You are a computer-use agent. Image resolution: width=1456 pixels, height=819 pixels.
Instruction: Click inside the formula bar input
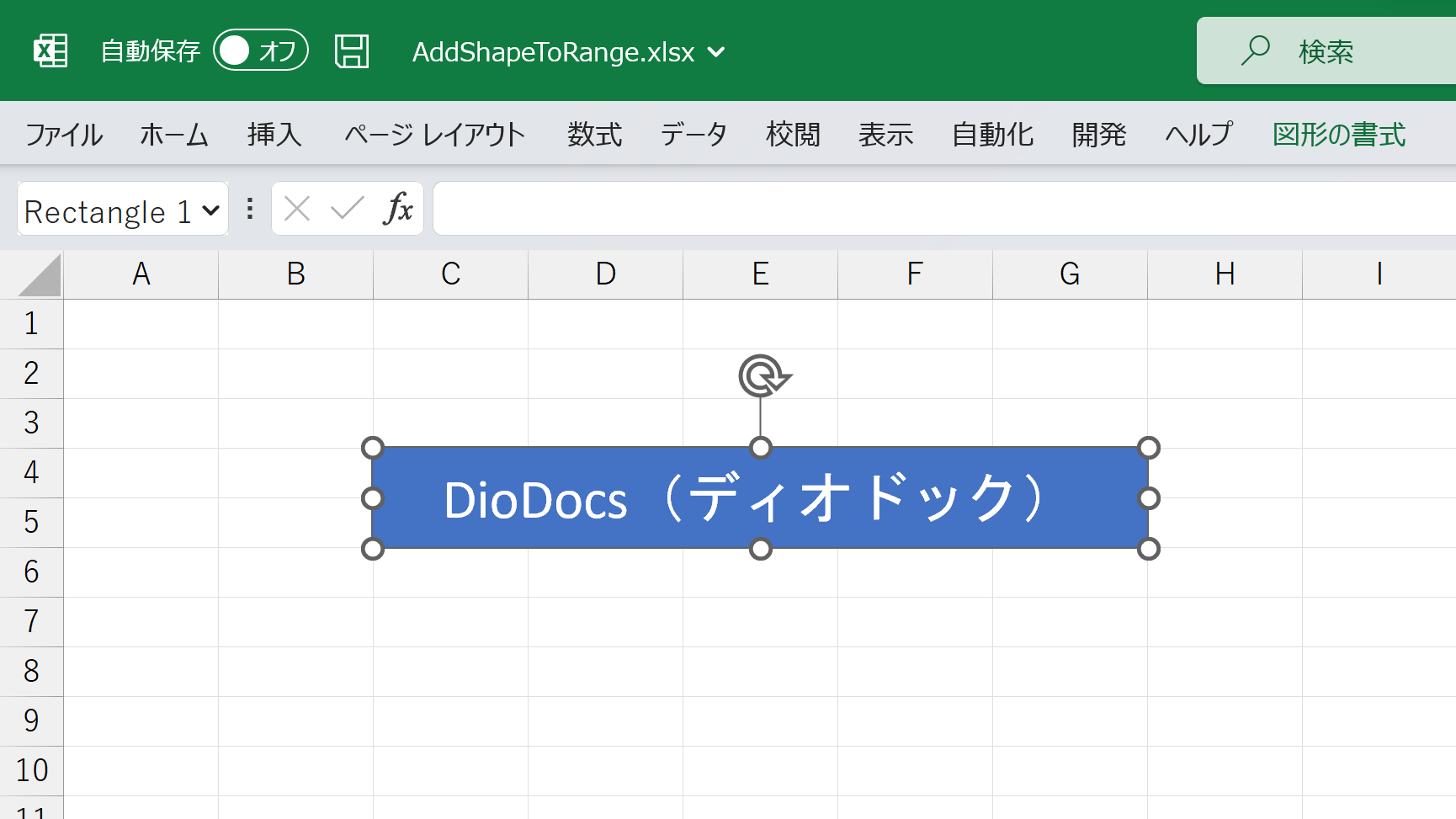[944, 209]
